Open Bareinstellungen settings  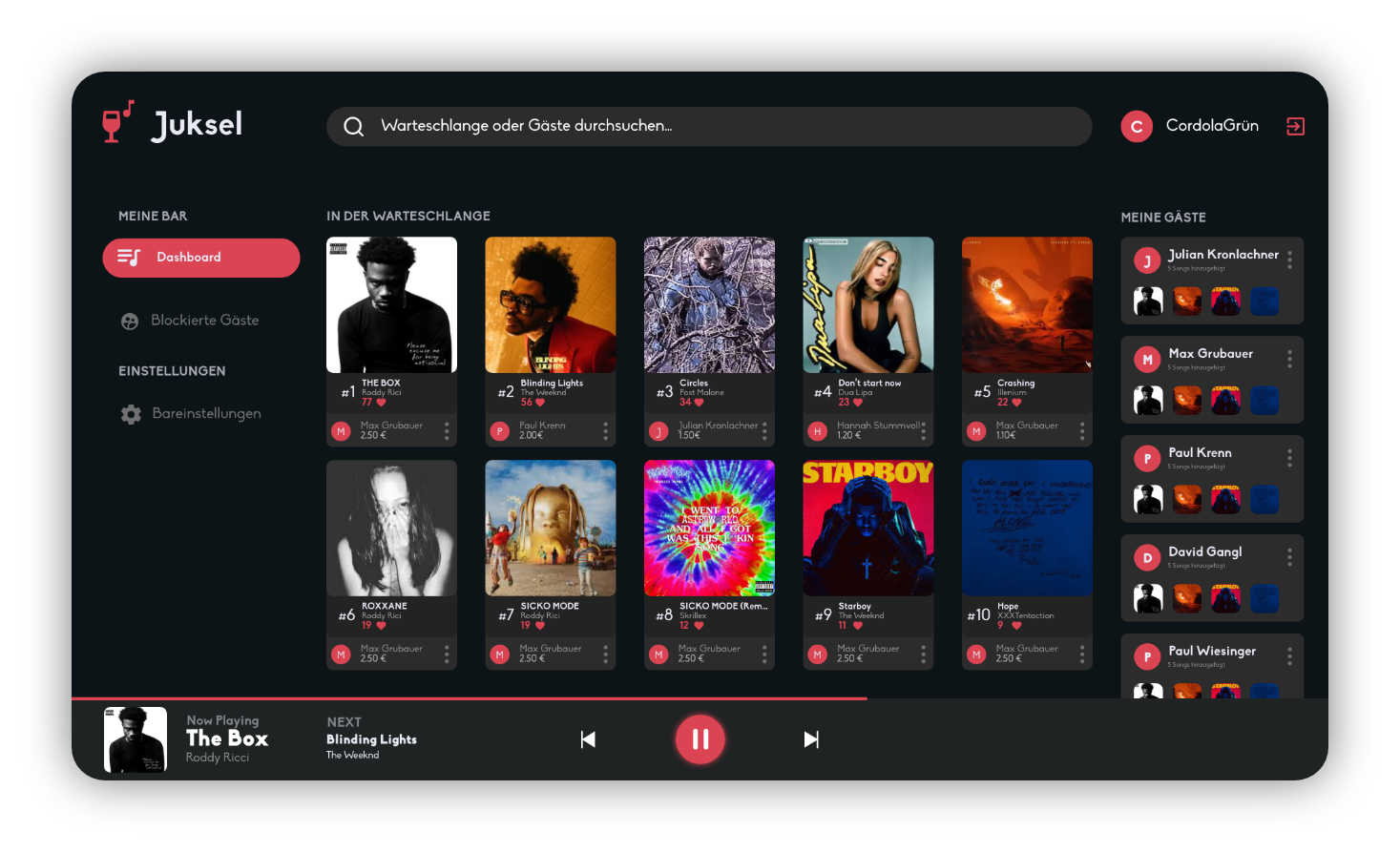[191, 414]
